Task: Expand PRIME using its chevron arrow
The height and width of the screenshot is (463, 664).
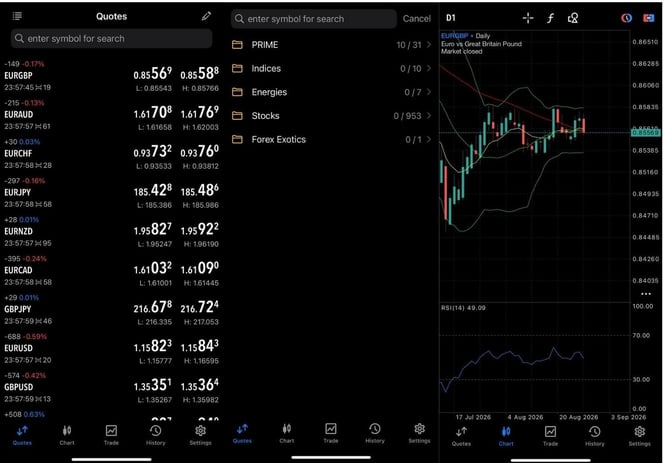Action: click(429, 44)
